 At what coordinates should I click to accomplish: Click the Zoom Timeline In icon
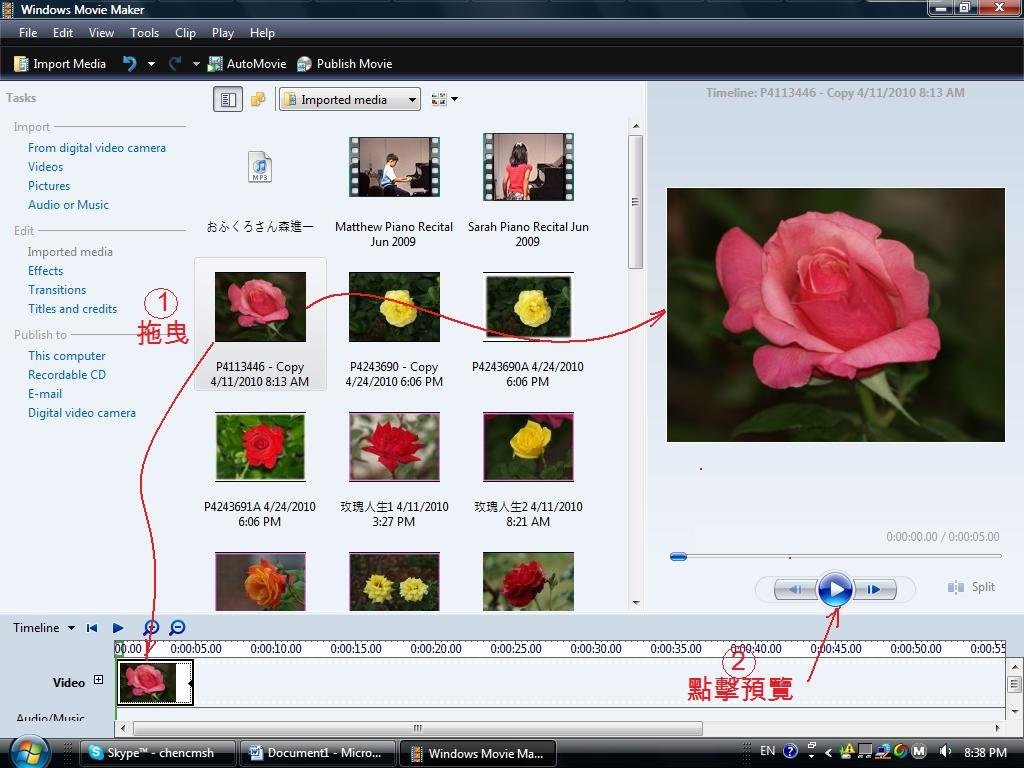(151, 628)
